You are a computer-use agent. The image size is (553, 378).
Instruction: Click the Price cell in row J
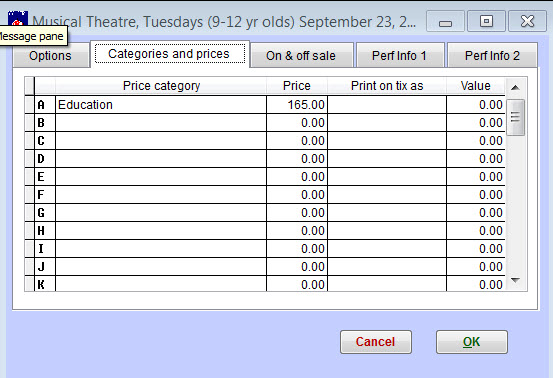(x=297, y=267)
